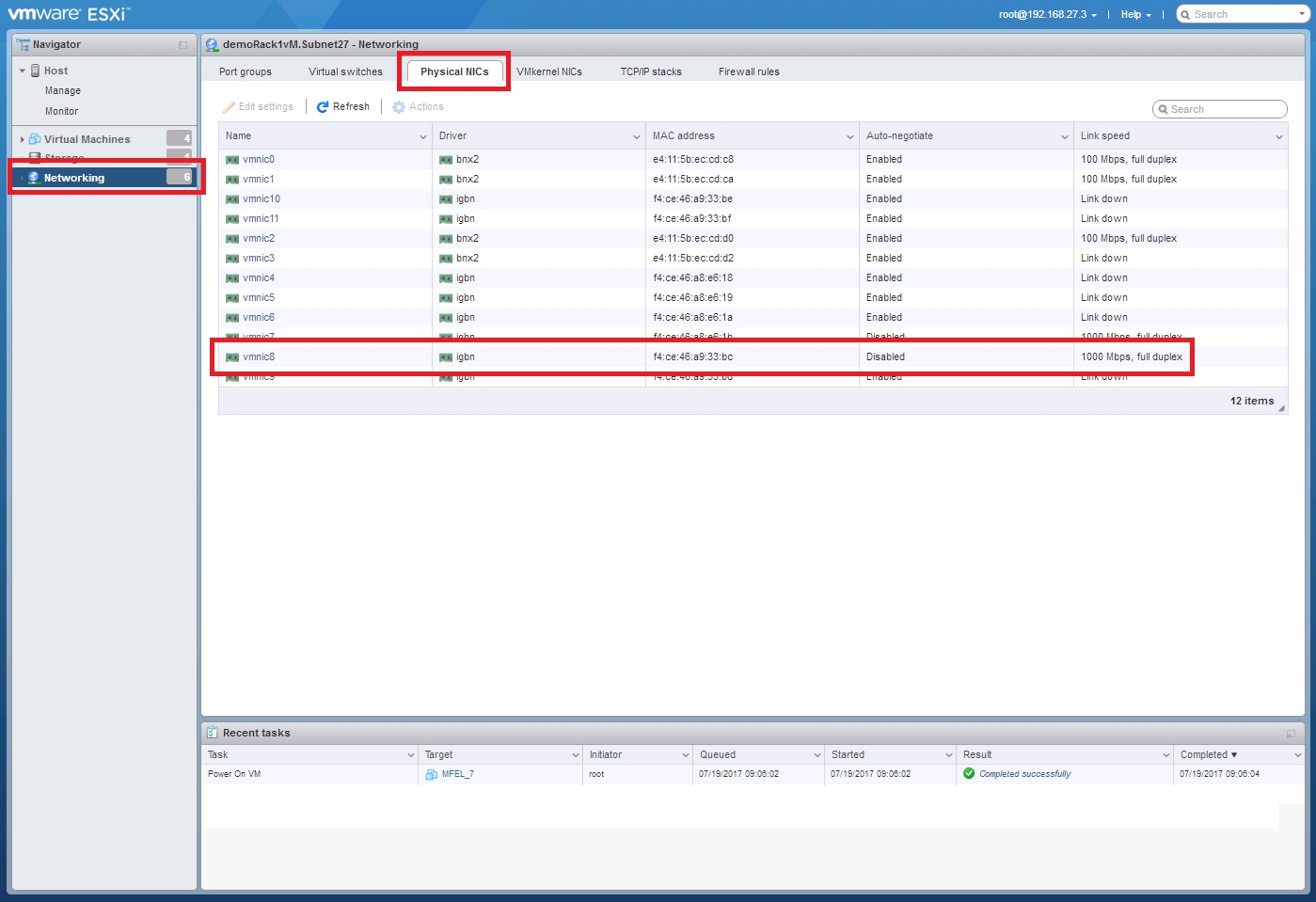
Task: Open the Link speed column dropdown arrow
Action: click(1279, 137)
